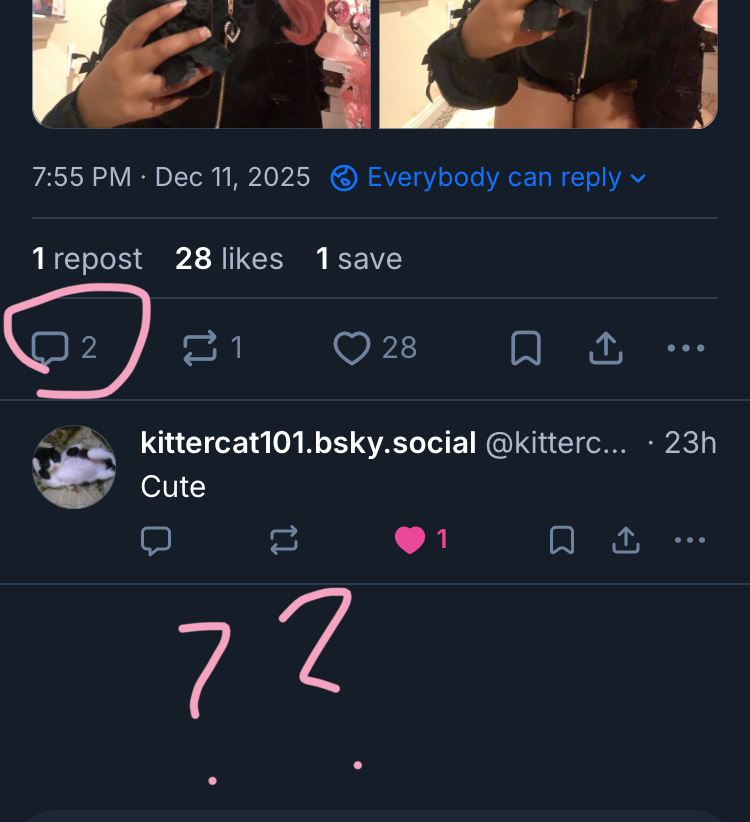The width and height of the screenshot is (750, 822).
Task: Open the 23h comment timestamp
Action: point(690,443)
